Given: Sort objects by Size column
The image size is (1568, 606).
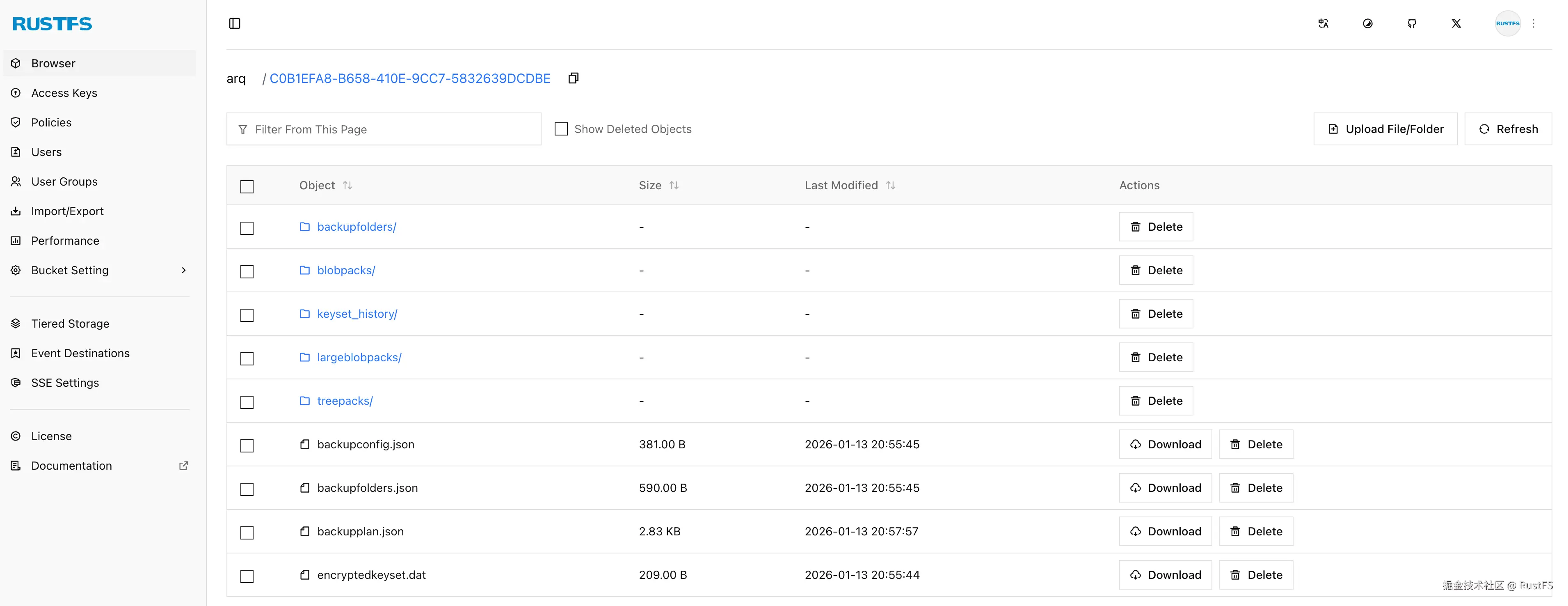Looking at the screenshot, I should (x=674, y=185).
